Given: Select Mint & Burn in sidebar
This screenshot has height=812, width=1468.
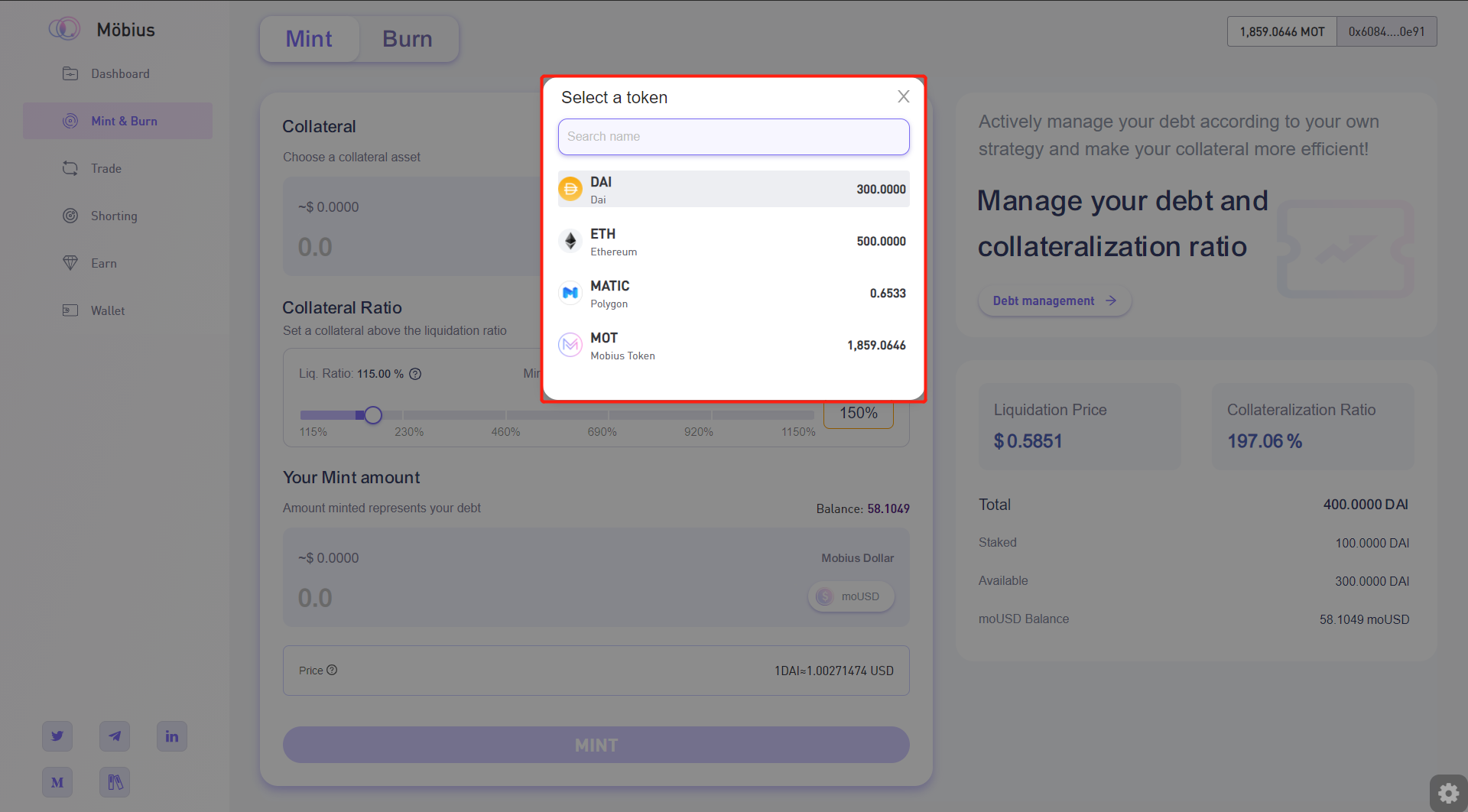Looking at the screenshot, I should pyautogui.click(x=118, y=121).
